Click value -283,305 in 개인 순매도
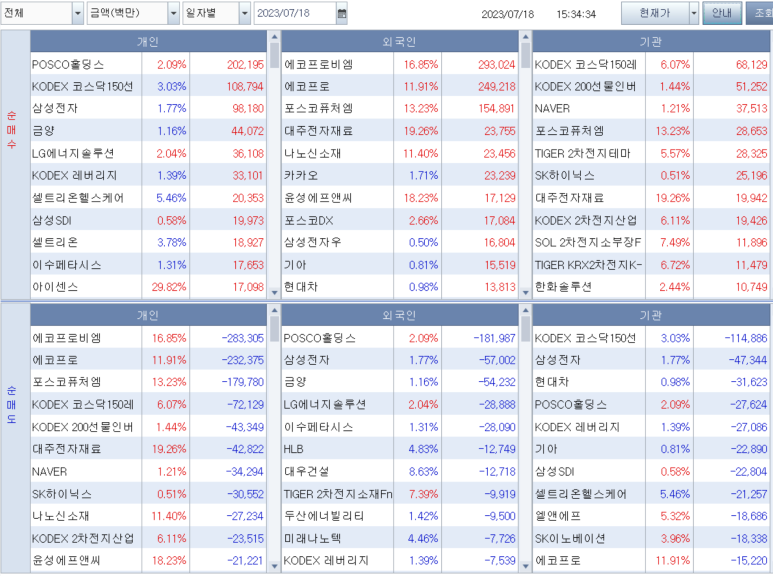Screen dimensions: 773x576 coord(243,338)
